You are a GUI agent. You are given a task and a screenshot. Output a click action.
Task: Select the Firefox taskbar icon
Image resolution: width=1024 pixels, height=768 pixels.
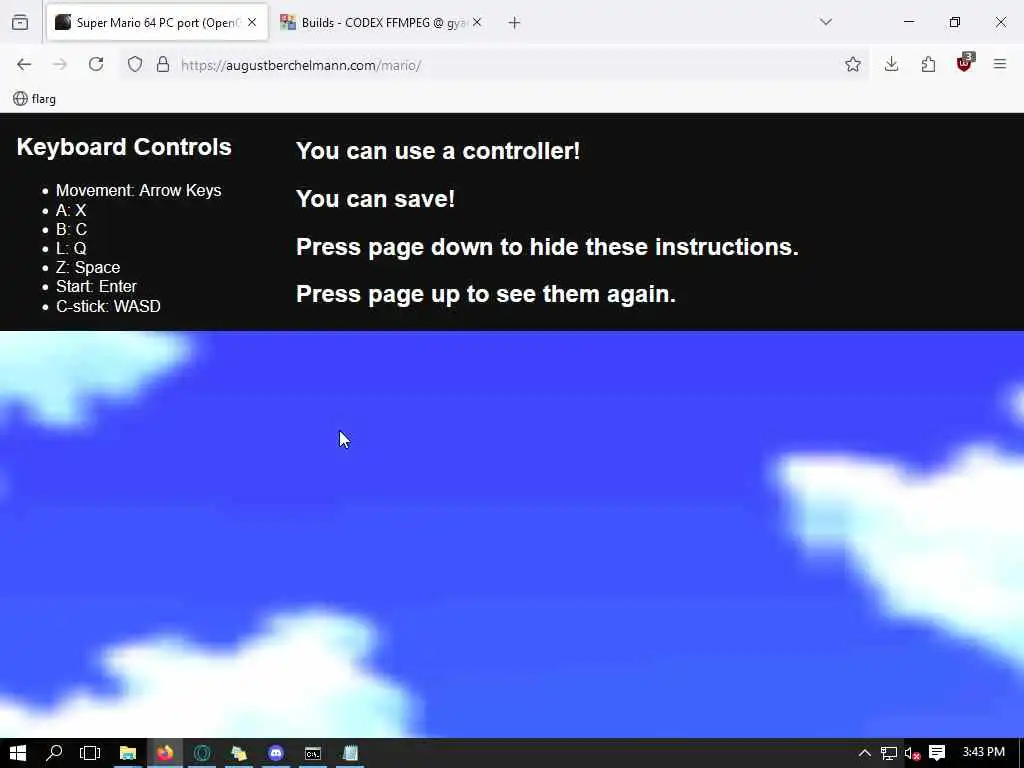point(165,753)
